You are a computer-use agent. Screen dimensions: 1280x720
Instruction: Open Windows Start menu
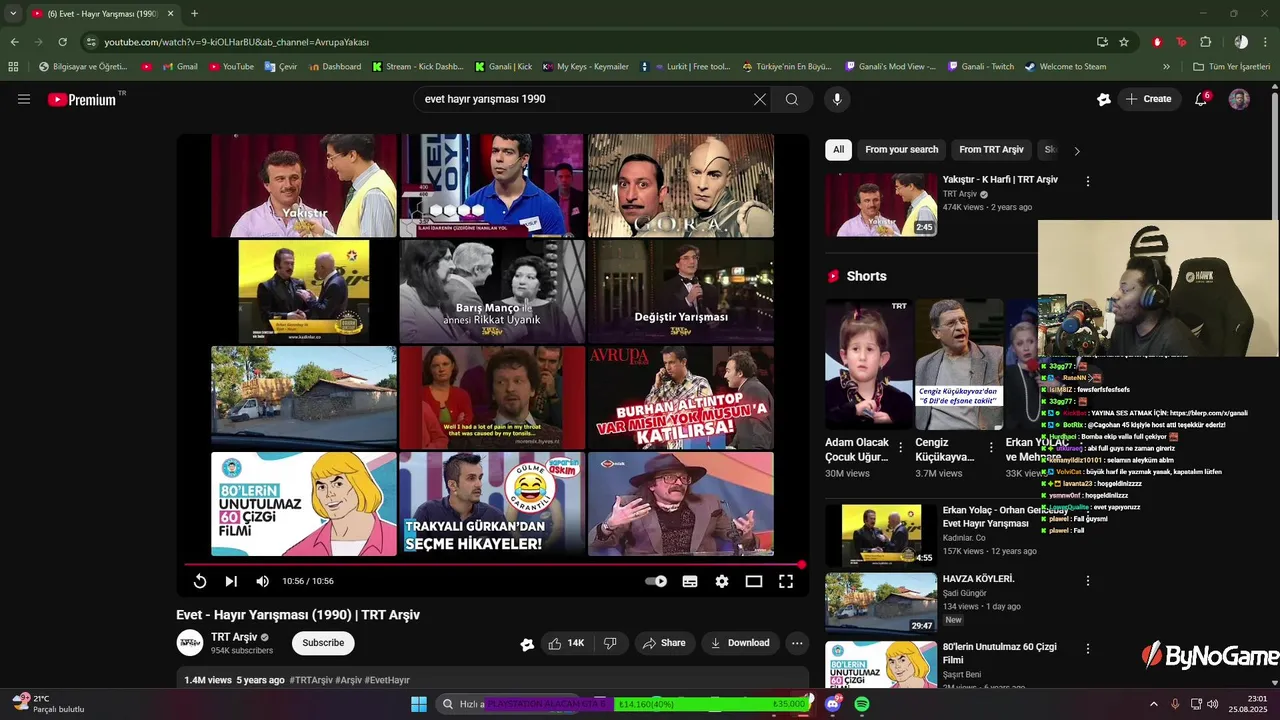point(419,704)
